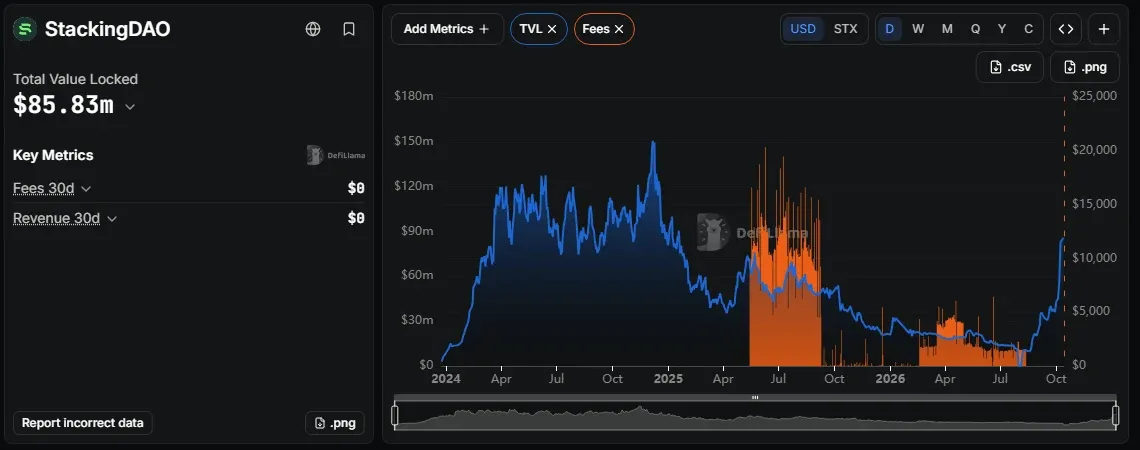Click the StackingDAO green logo icon
Viewport: 1140px width, 450px height.
coord(25,29)
